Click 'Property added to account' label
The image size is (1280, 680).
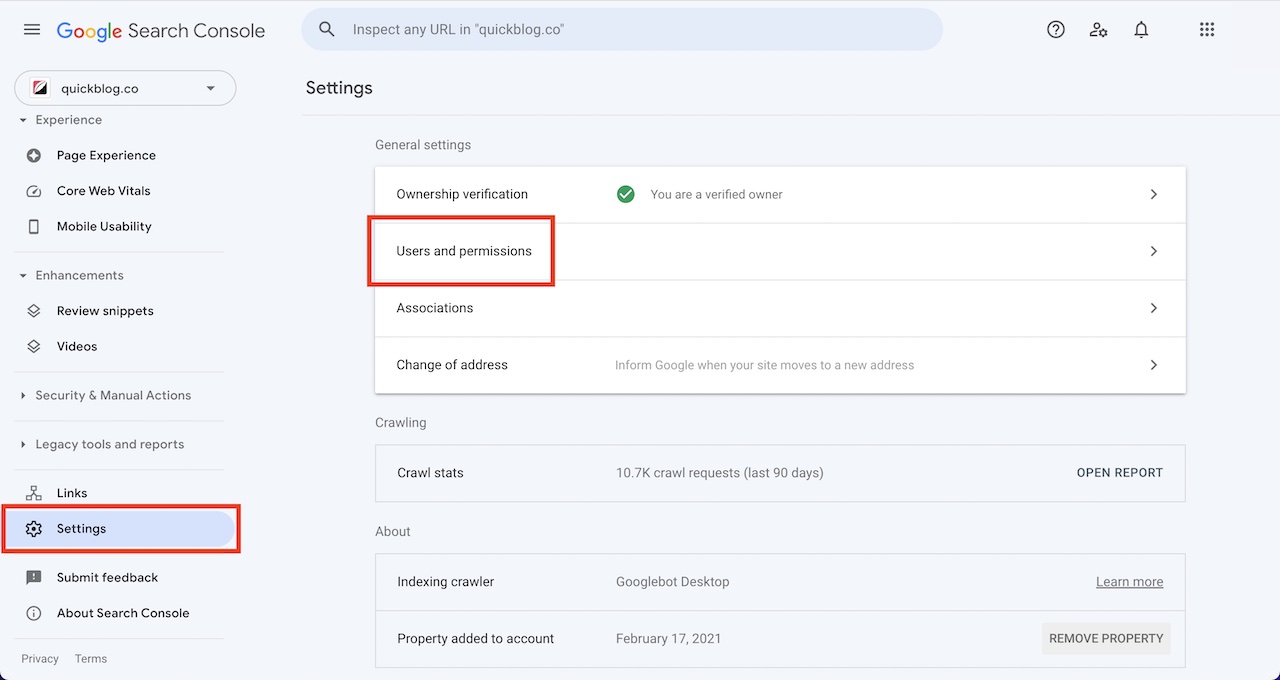[x=476, y=639]
